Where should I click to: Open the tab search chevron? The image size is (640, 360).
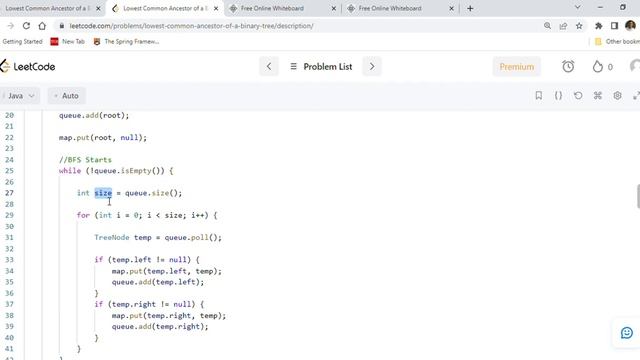(x=578, y=7)
